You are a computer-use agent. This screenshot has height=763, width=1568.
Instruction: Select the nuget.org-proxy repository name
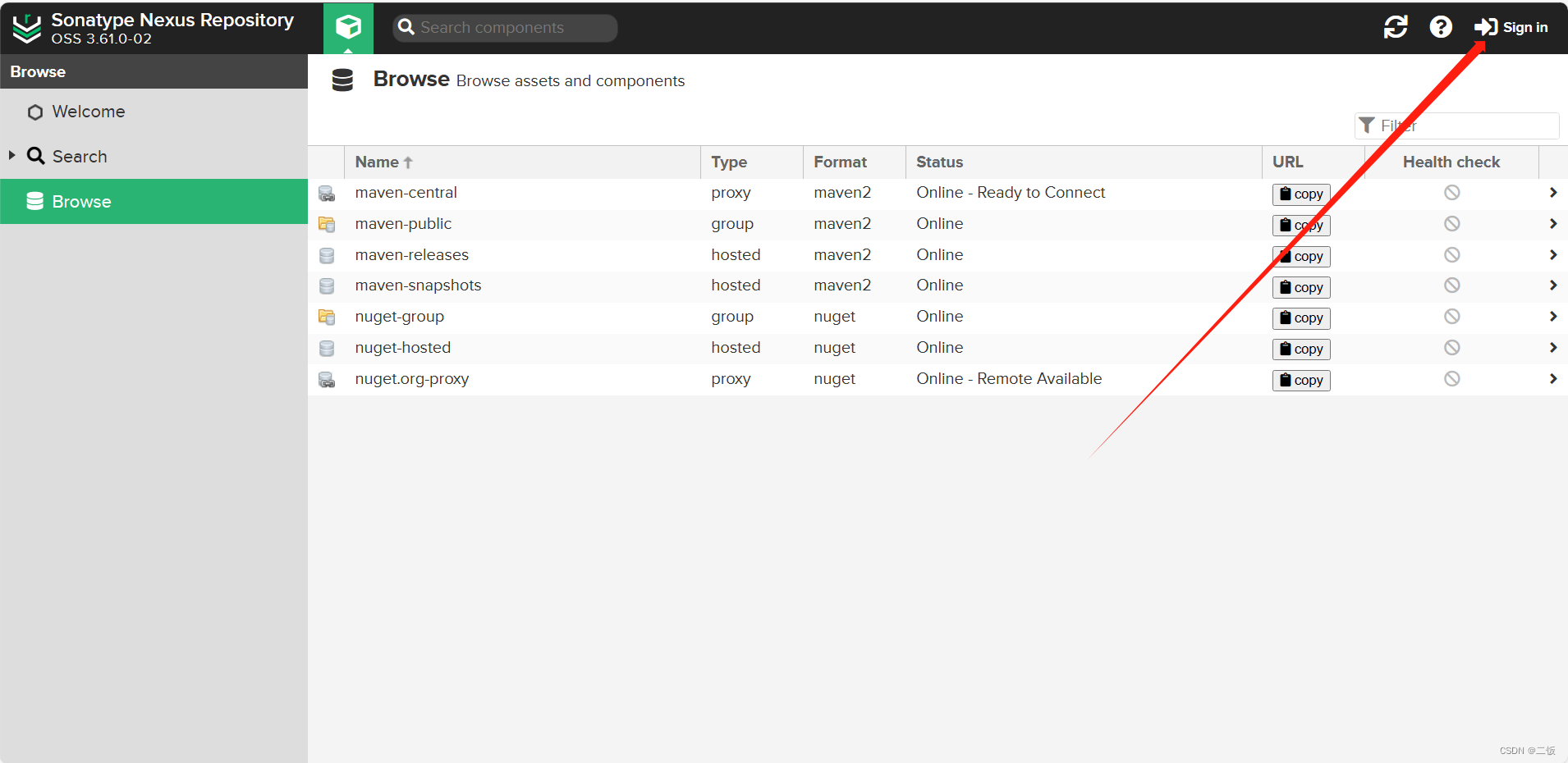click(411, 378)
